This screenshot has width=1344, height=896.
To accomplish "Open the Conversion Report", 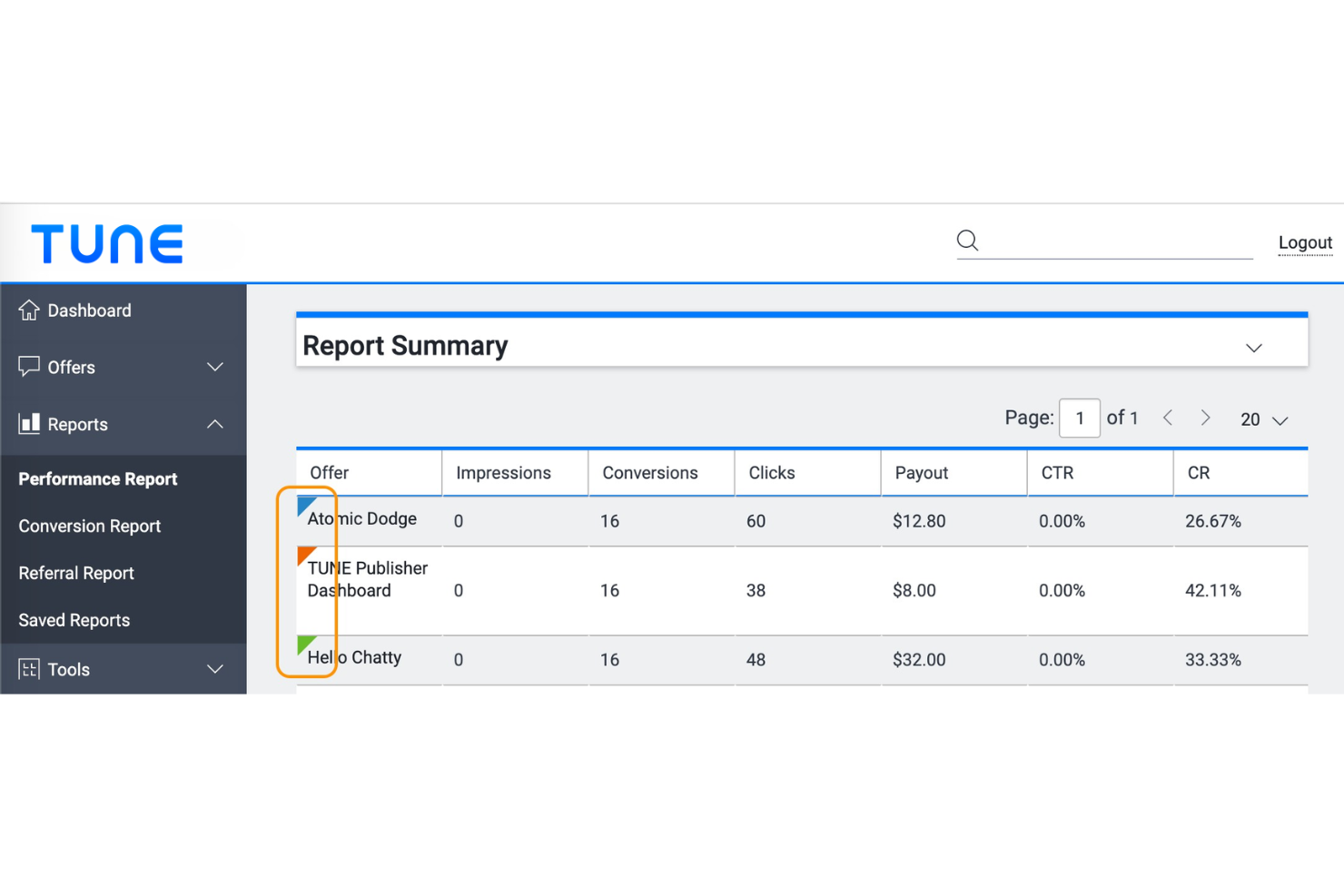I will click(89, 526).
